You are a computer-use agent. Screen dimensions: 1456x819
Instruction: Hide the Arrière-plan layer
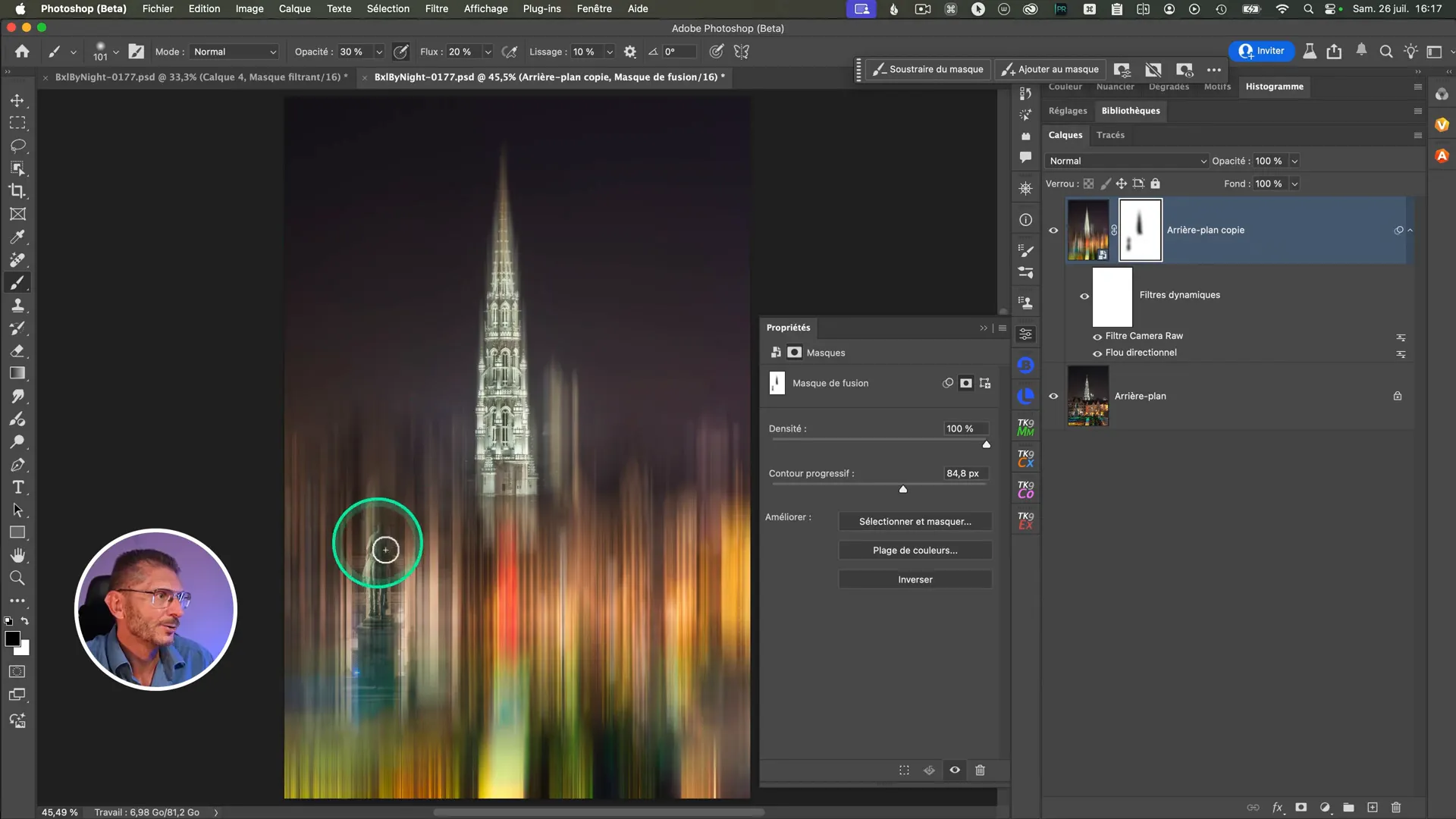(x=1053, y=396)
